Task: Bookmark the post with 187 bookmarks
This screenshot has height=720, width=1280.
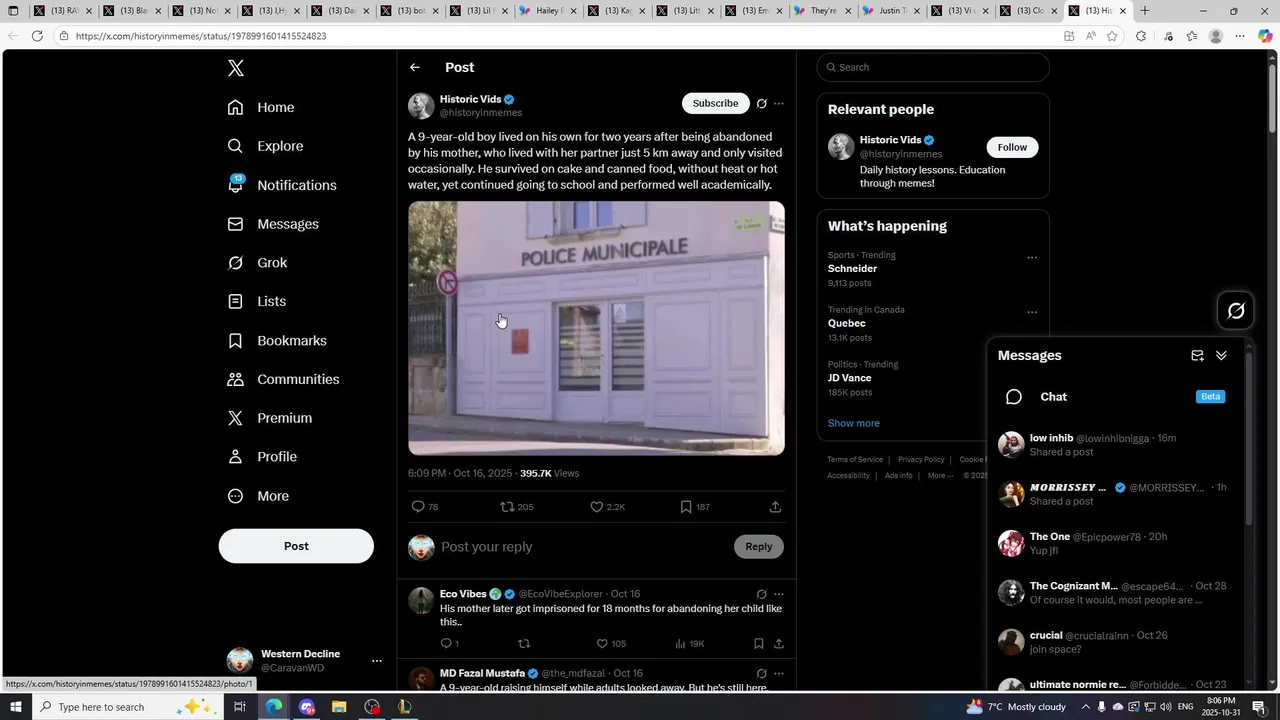Action: coord(686,507)
